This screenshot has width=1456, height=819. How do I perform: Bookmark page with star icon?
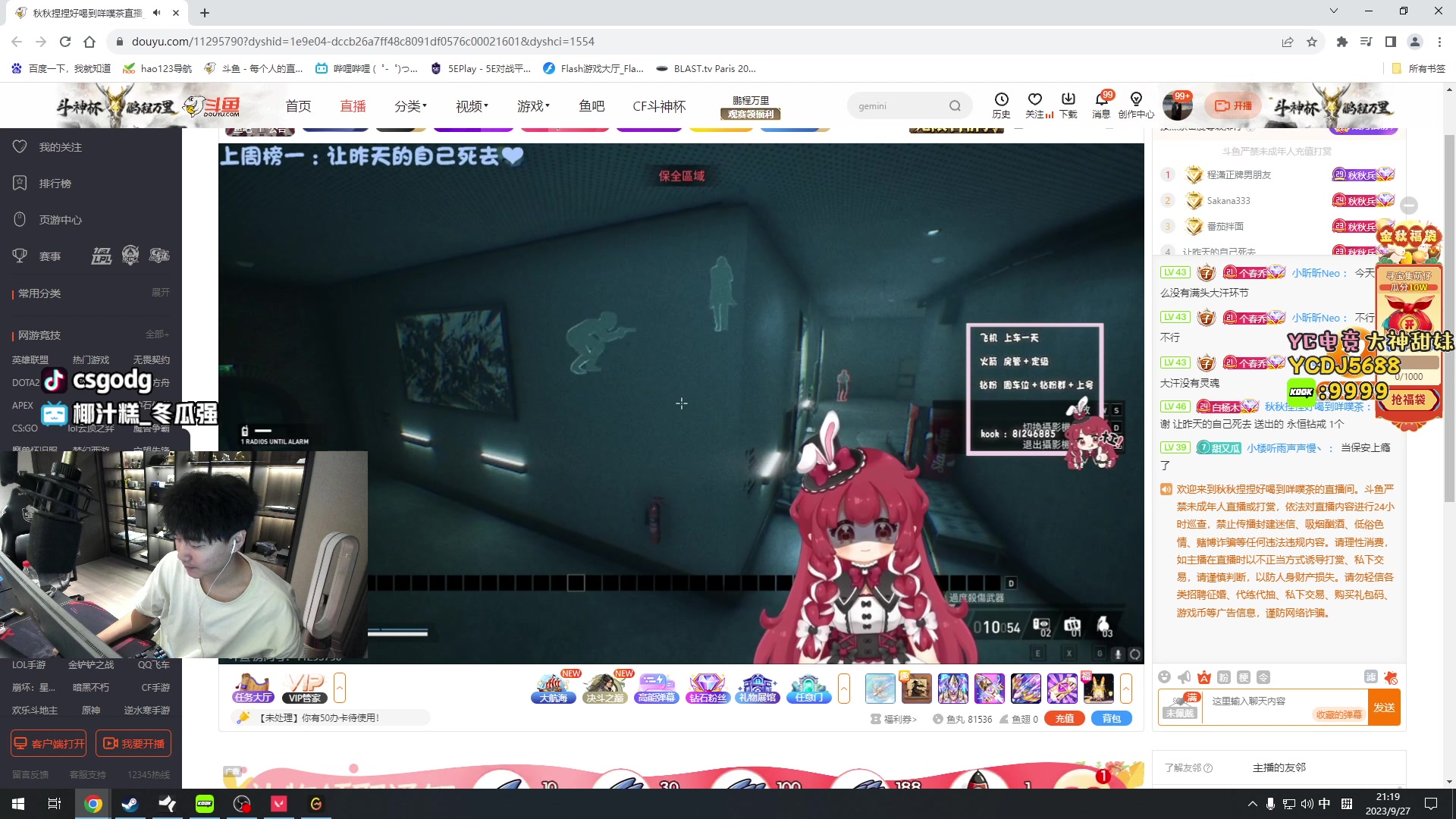[1312, 42]
